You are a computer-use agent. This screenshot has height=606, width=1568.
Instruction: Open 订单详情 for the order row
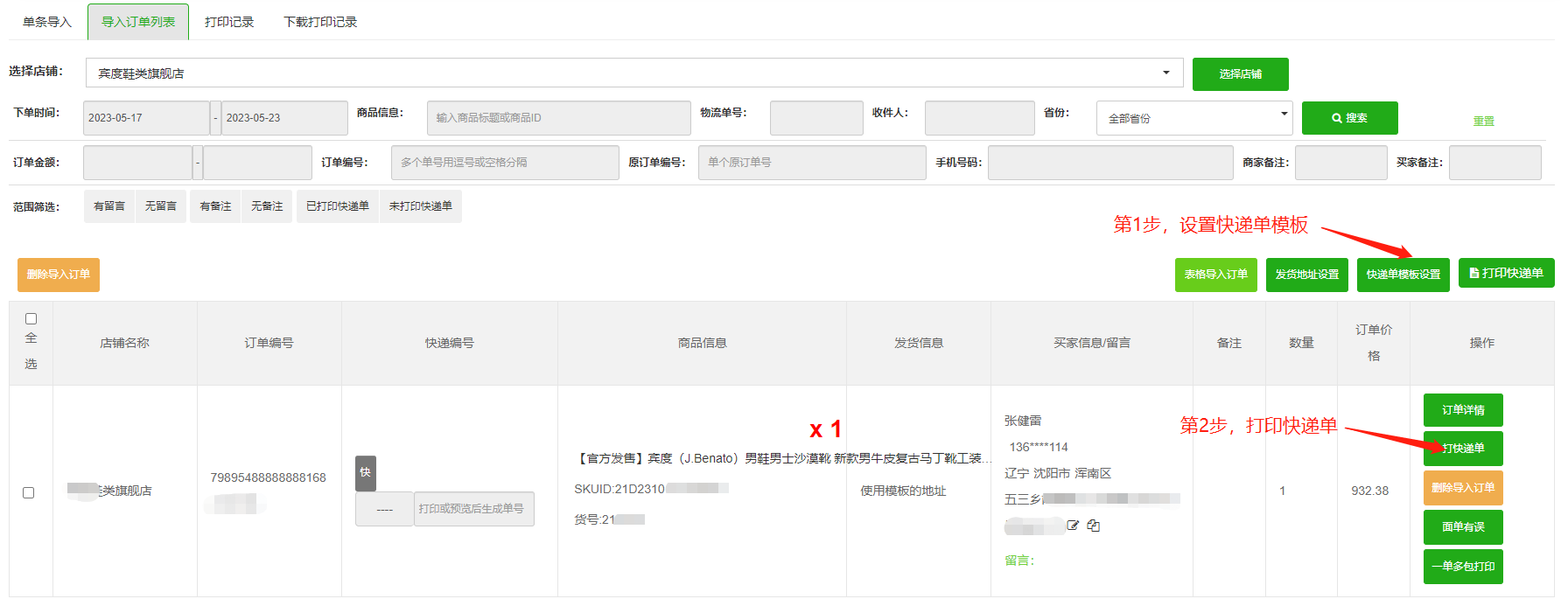[x=1462, y=410]
